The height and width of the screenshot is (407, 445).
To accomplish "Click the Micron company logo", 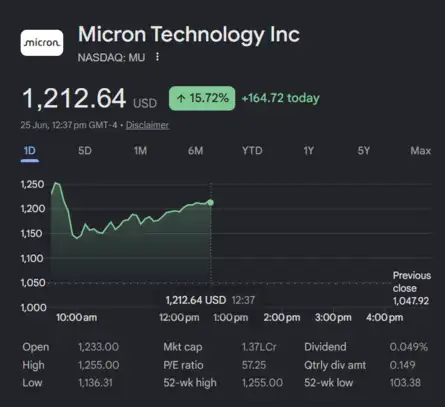I will pyautogui.click(x=42, y=43).
